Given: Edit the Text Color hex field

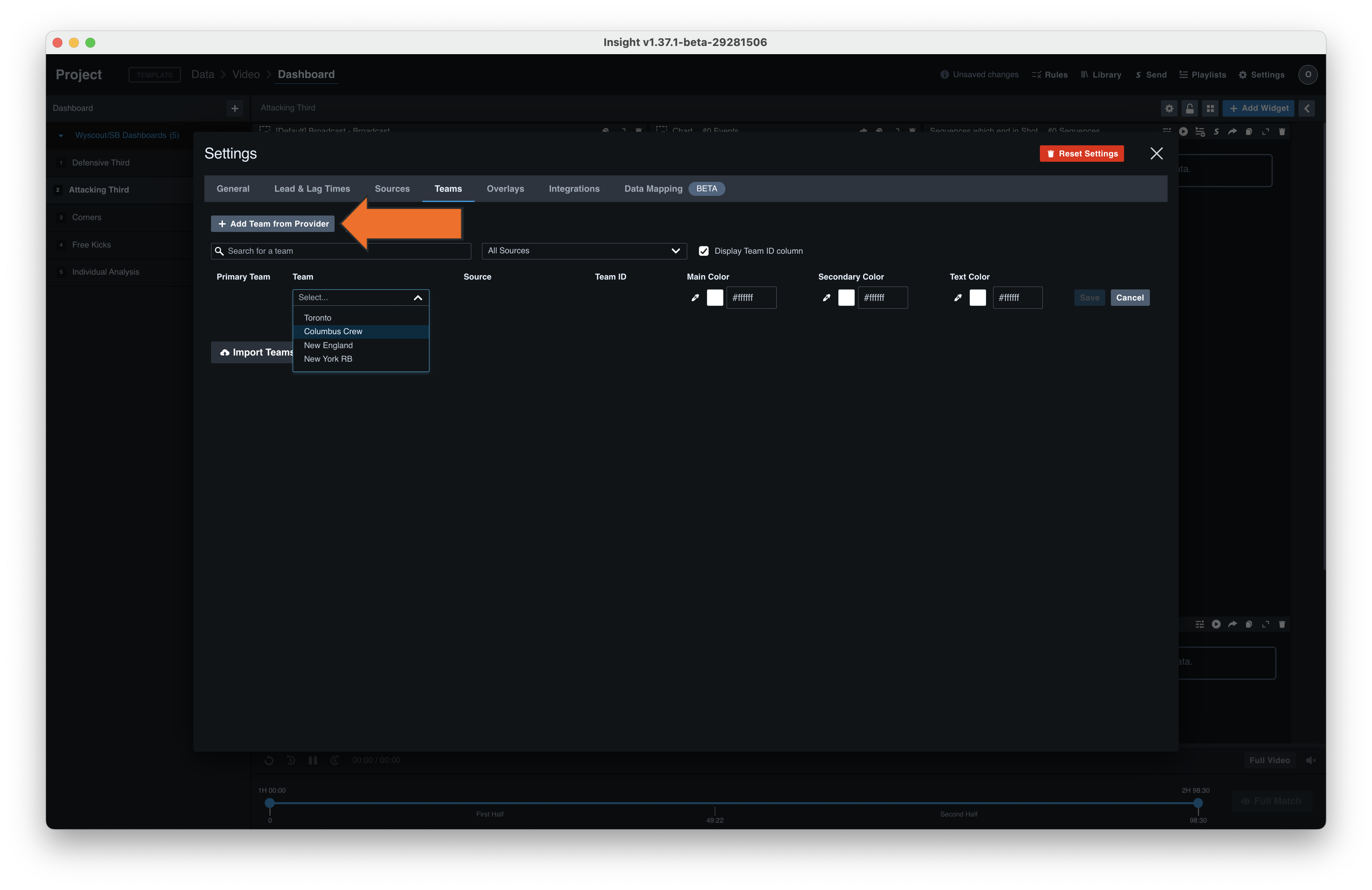Looking at the screenshot, I should [x=1017, y=298].
